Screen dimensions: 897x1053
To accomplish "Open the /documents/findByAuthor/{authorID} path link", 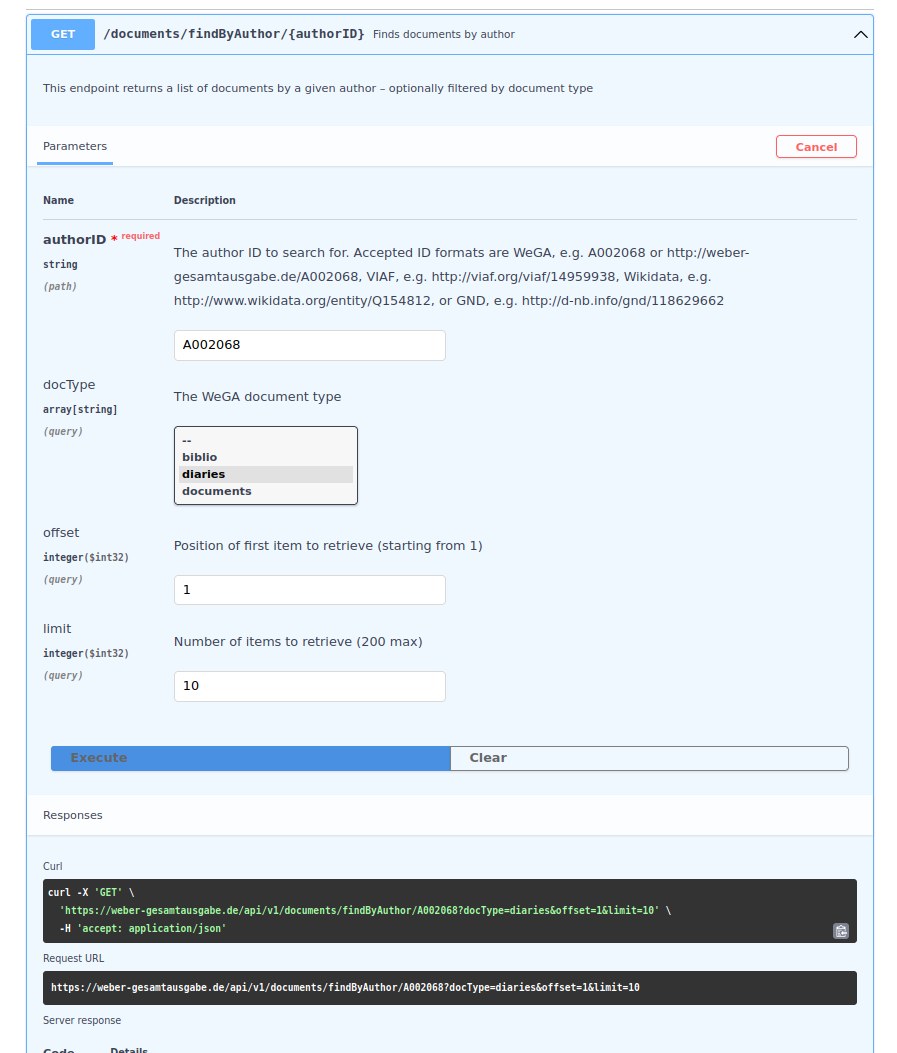I will [234, 34].
